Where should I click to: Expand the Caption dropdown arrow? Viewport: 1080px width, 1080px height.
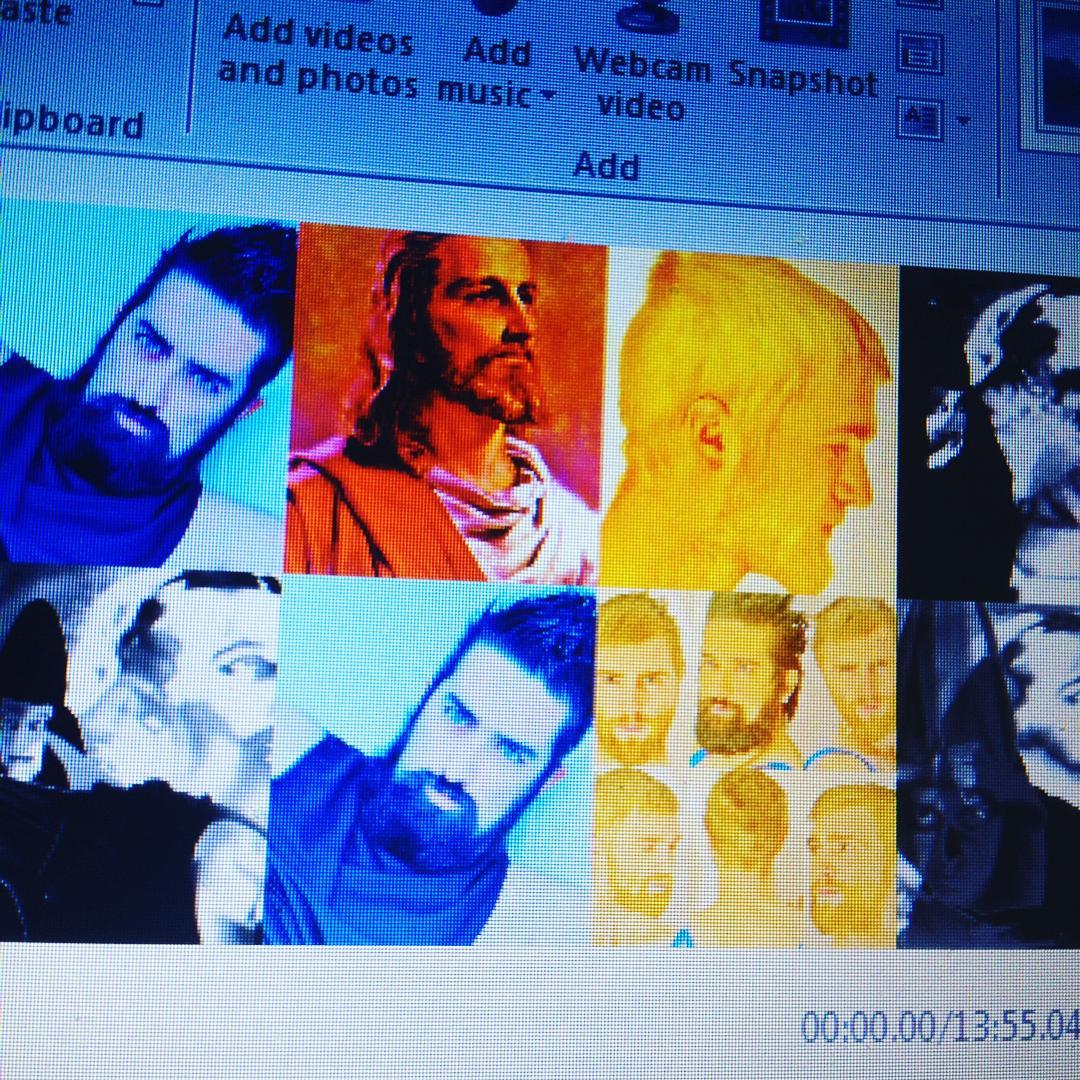[963, 121]
